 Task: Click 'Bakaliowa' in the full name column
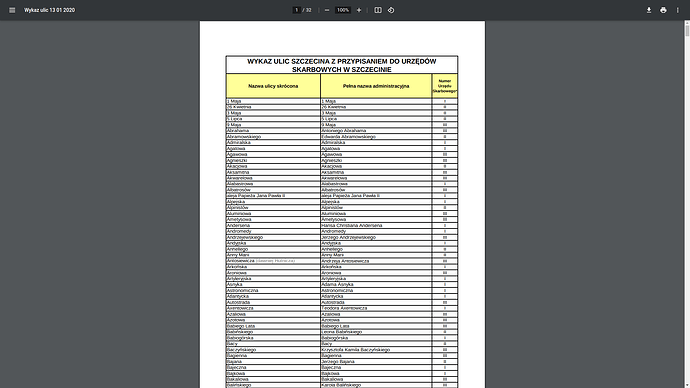click(332, 379)
